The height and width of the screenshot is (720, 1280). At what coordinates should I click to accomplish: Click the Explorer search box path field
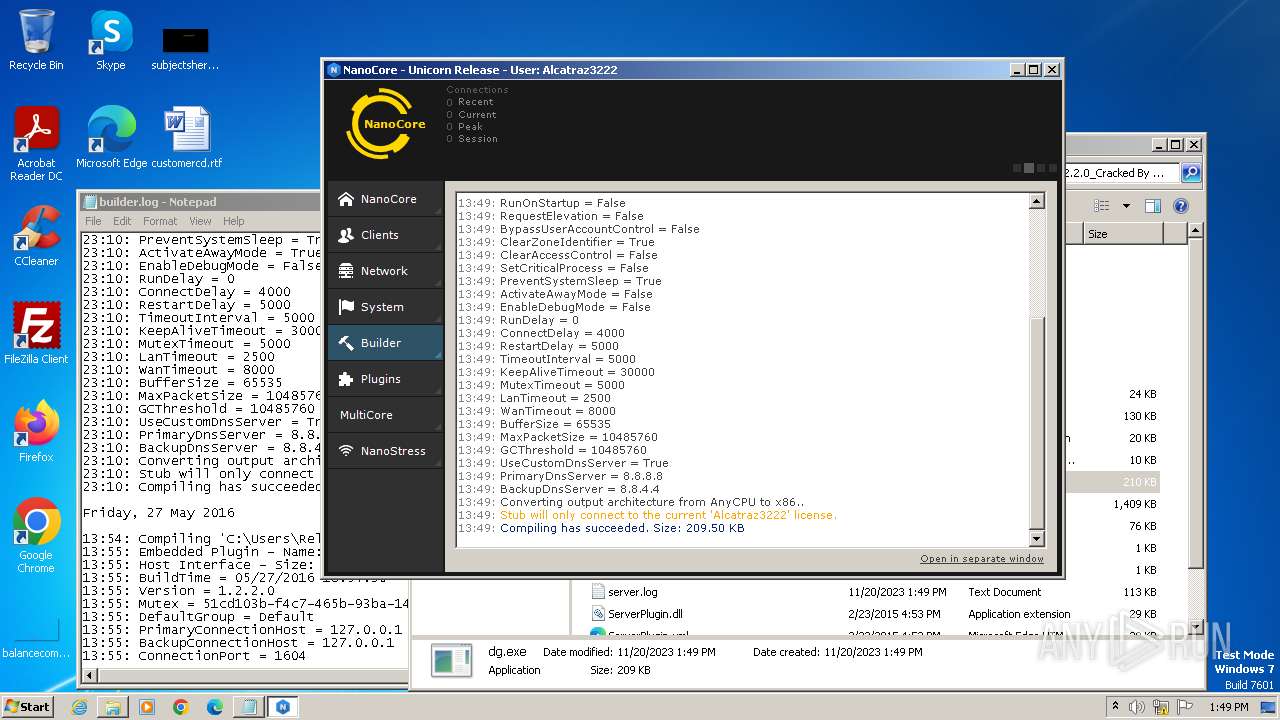coord(1122,173)
